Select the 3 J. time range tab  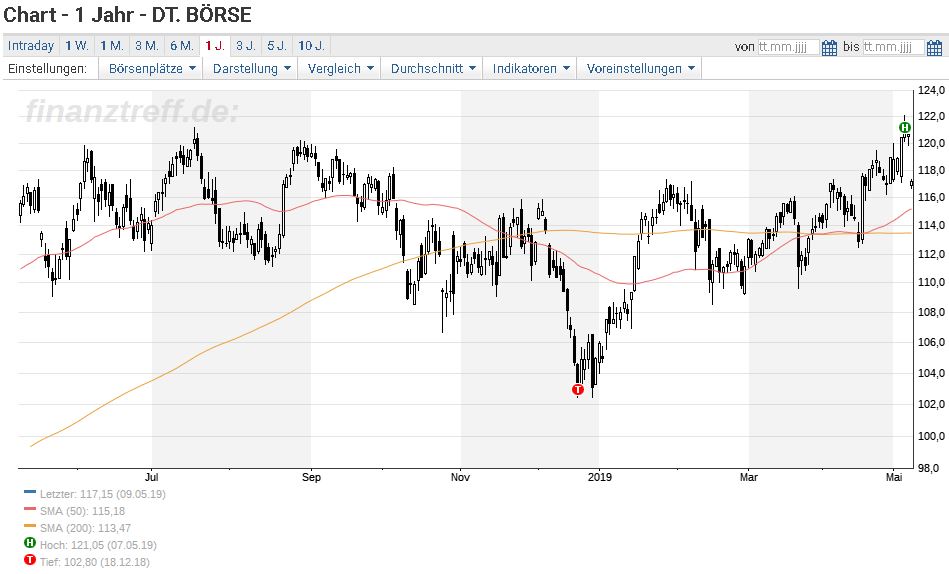(246, 46)
